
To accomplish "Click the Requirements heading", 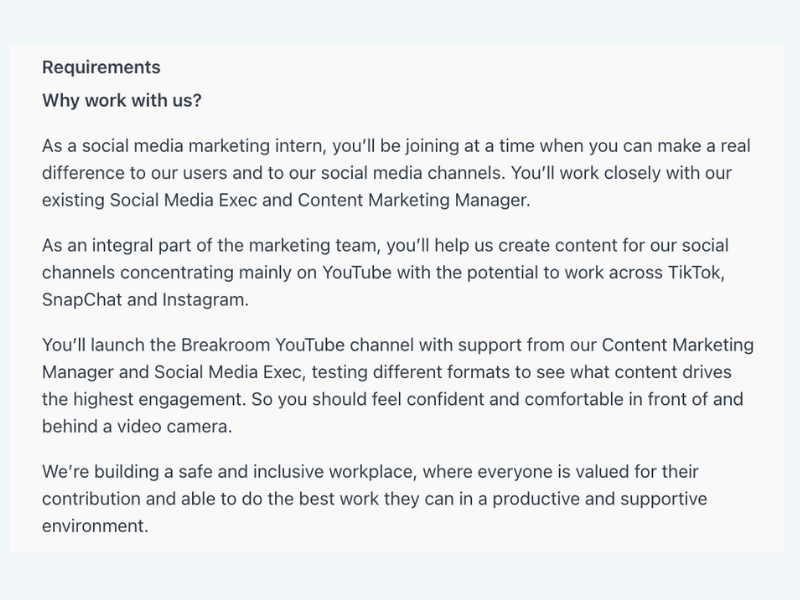I will click(101, 67).
